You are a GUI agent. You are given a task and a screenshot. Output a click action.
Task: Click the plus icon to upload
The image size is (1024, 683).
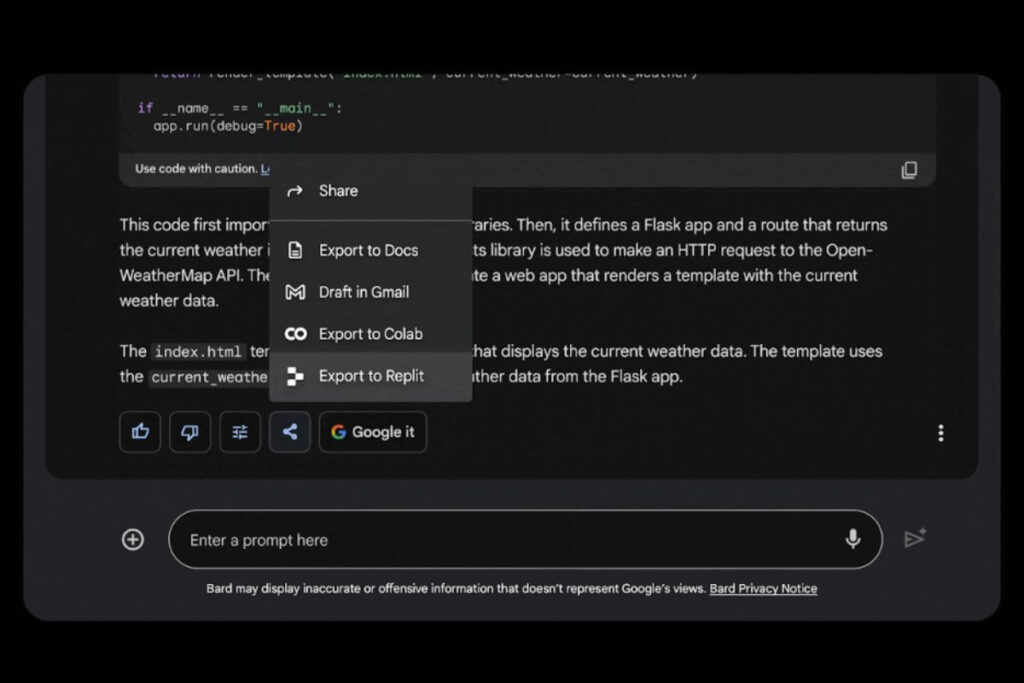[133, 540]
